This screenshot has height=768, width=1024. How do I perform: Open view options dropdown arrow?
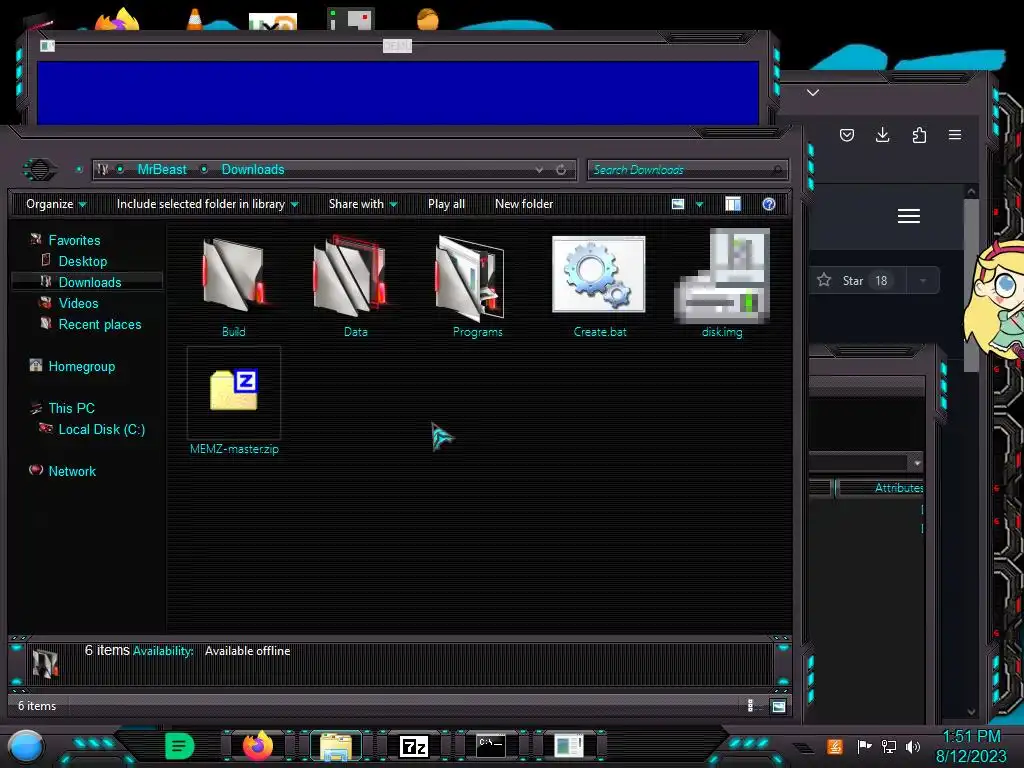coord(699,204)
